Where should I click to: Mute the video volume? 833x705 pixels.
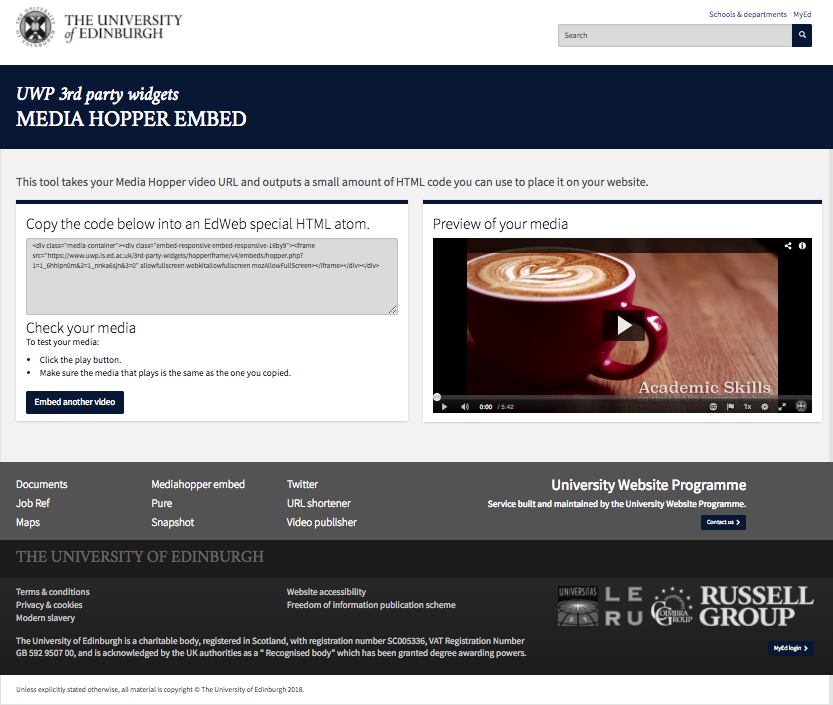point(465,407)
